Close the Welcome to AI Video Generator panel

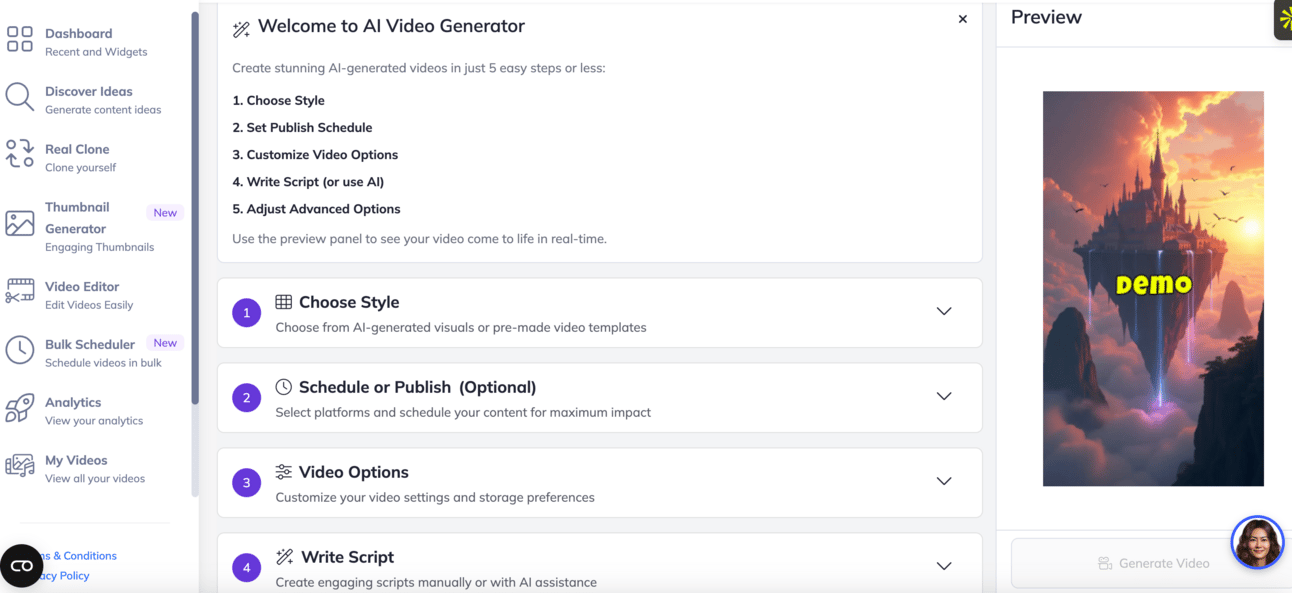click(x=963, y=19)
